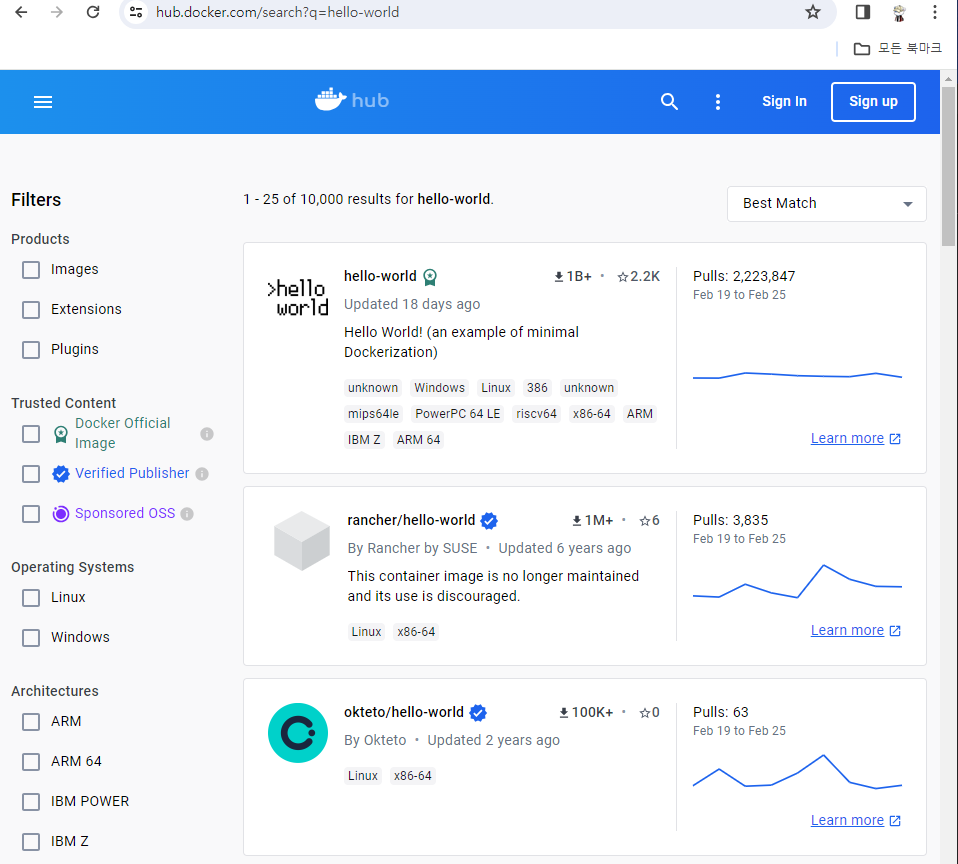The image size is (958, 864).
Task: Reload the Docker Hub page
Action: (93, 12)
